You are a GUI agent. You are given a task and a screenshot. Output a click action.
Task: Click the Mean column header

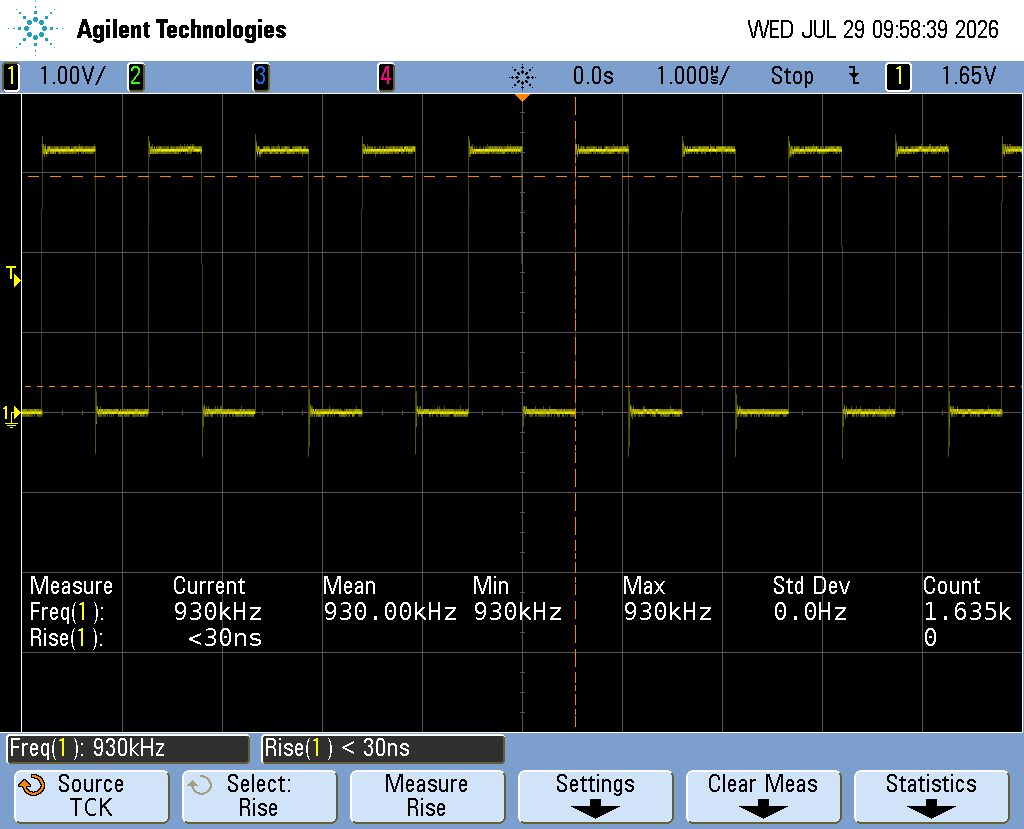point(349,585)
